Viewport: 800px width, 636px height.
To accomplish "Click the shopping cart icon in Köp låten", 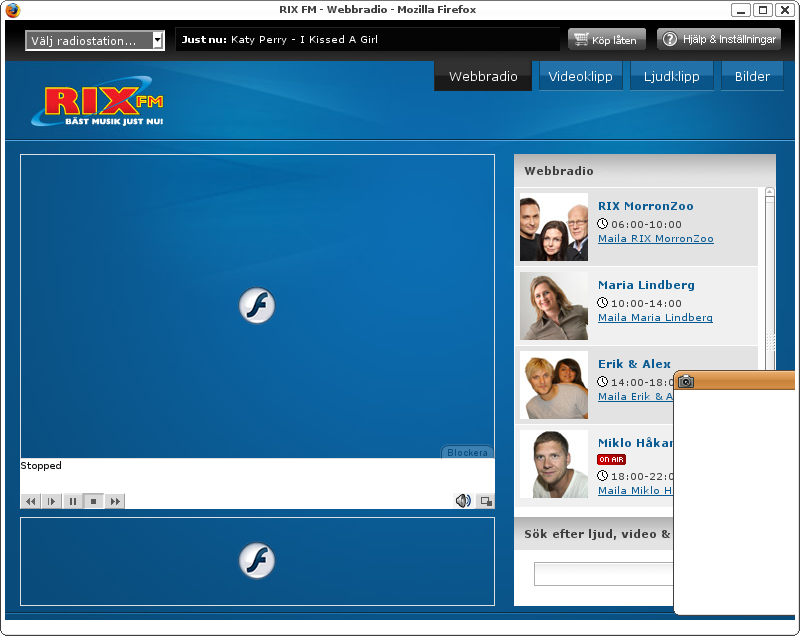I will click(x=581, y=39).
